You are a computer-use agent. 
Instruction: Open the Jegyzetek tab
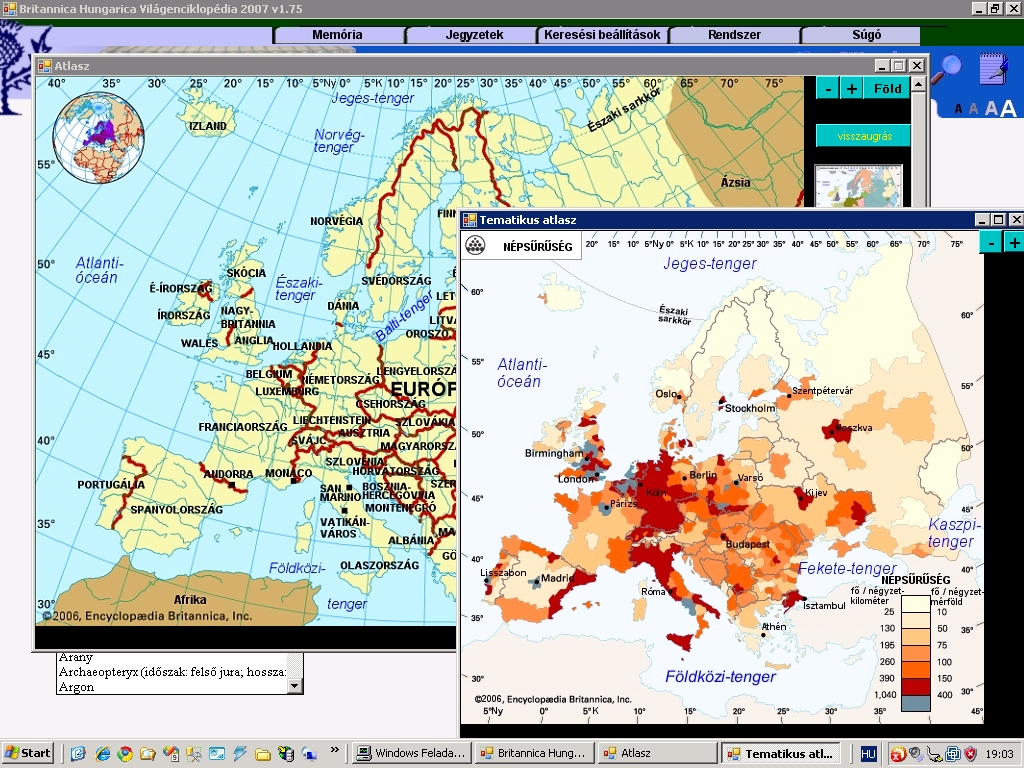pos(474,35)
